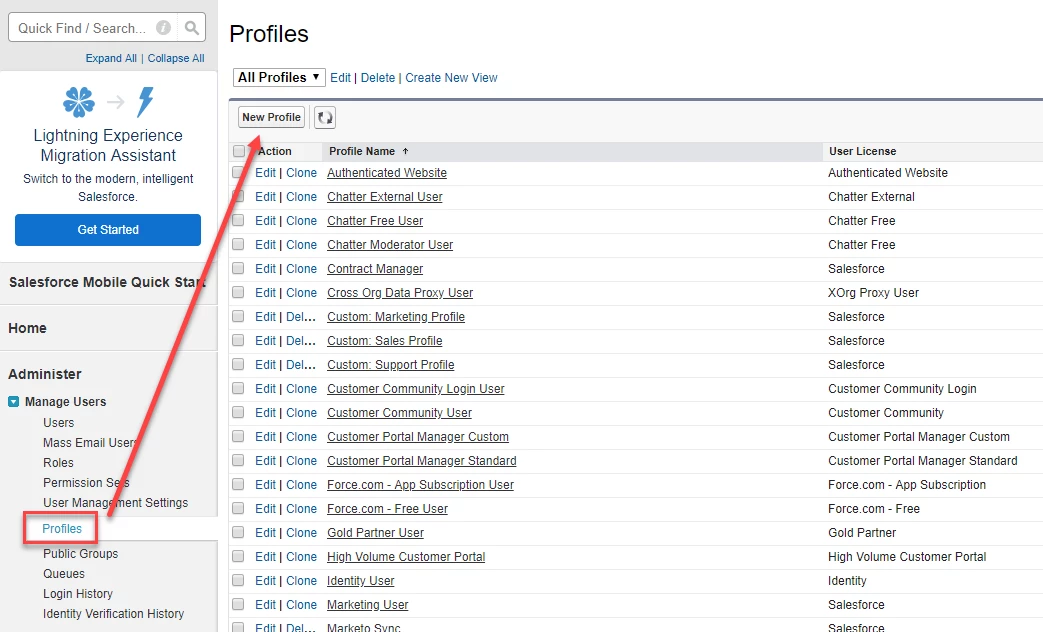1043x632 pixels.
Task: Open Customer Community Login User profile
Action: [416, 389]
